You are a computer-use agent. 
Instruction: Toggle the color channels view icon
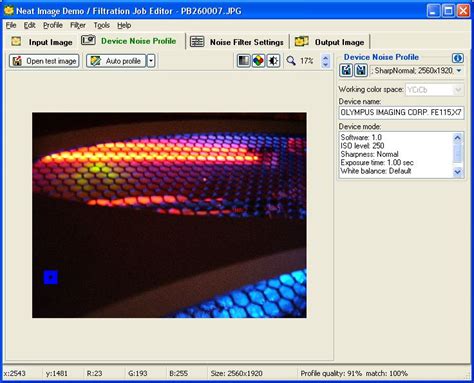(x=258, y=61)
